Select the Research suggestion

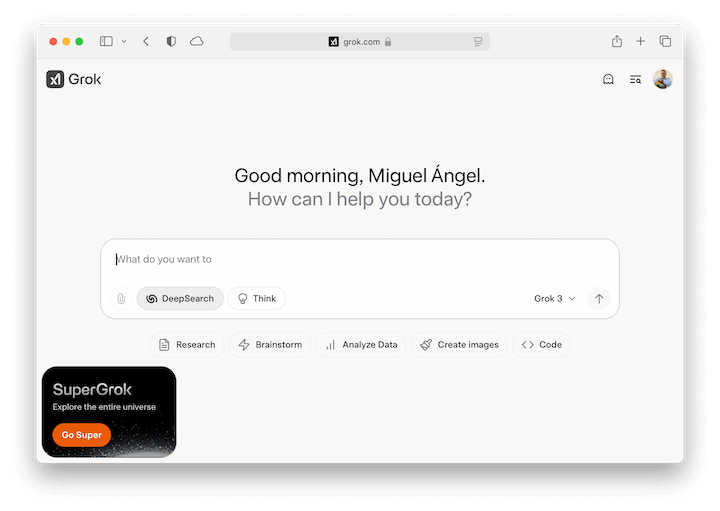187,345
